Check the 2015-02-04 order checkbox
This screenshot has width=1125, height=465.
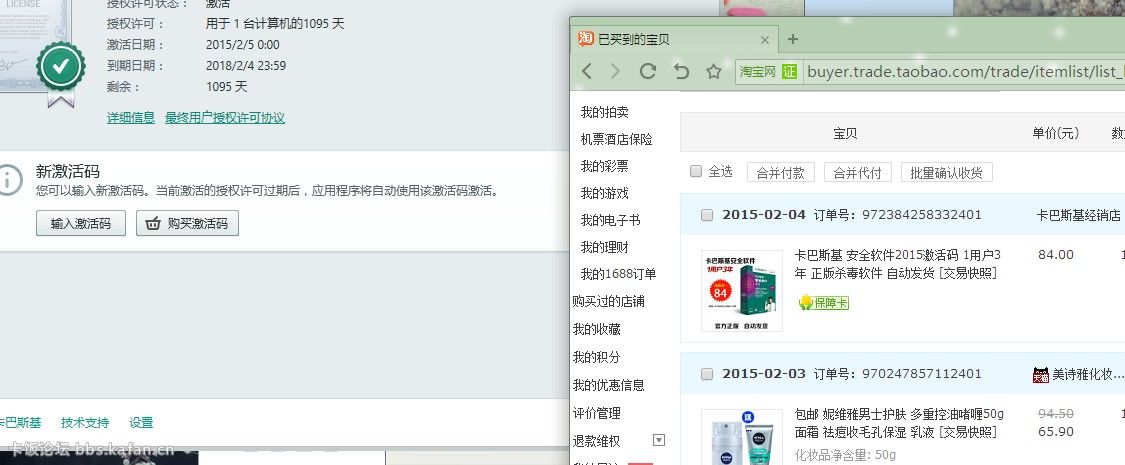pos(707,215)
